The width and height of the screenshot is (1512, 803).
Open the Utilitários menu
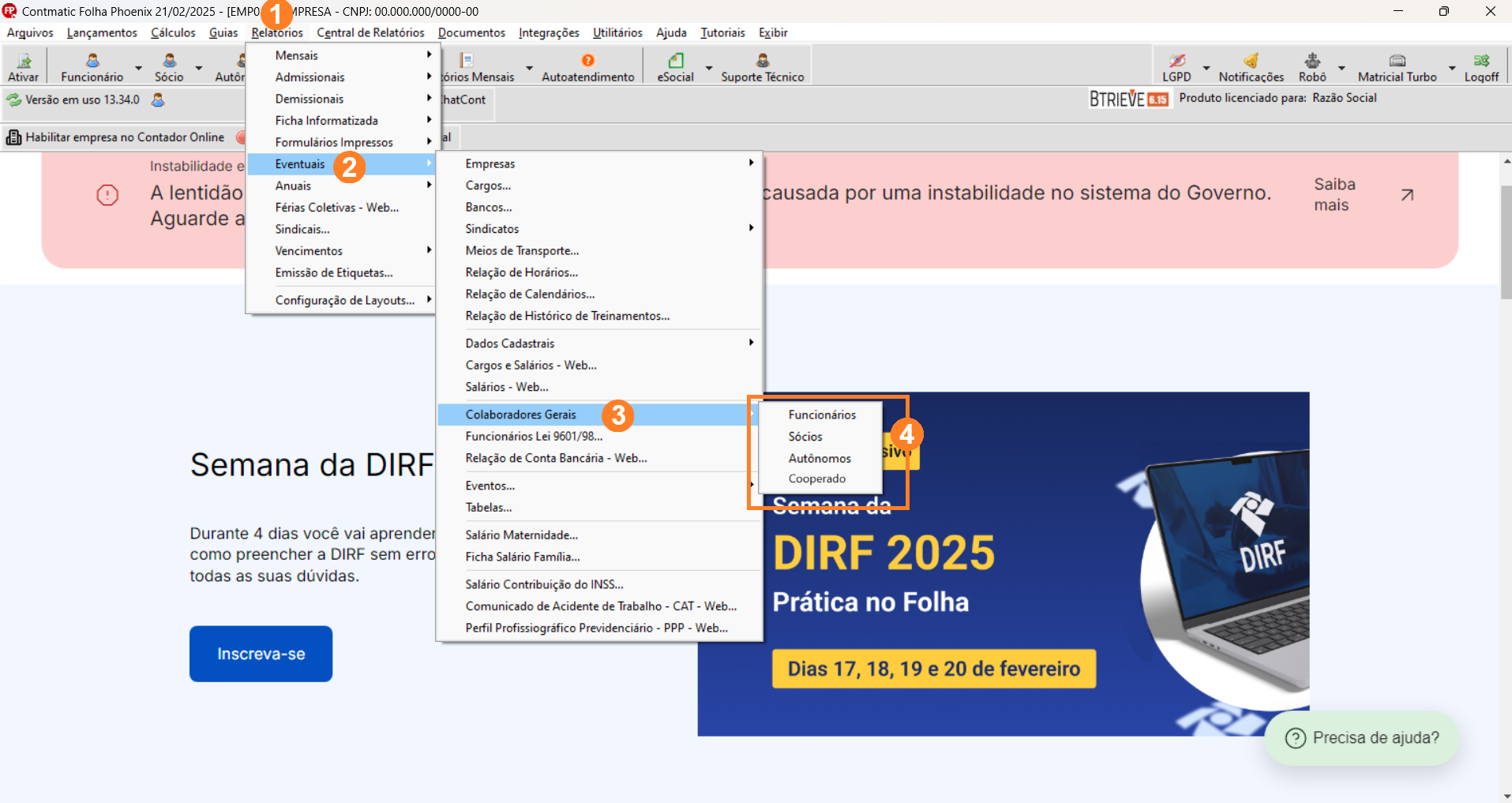tap(617, 32)
